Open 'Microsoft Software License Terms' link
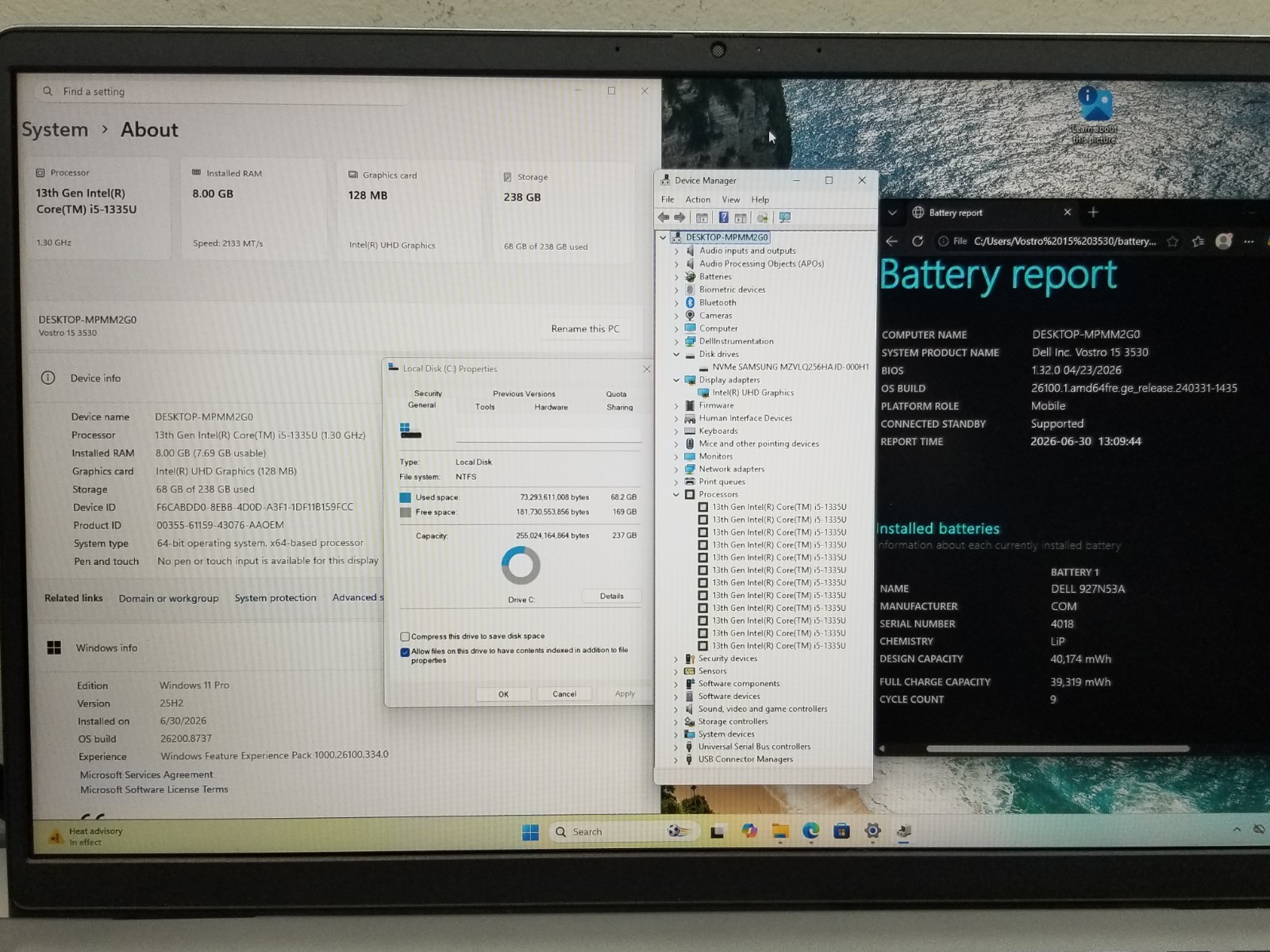 click(x=154, y=789)
